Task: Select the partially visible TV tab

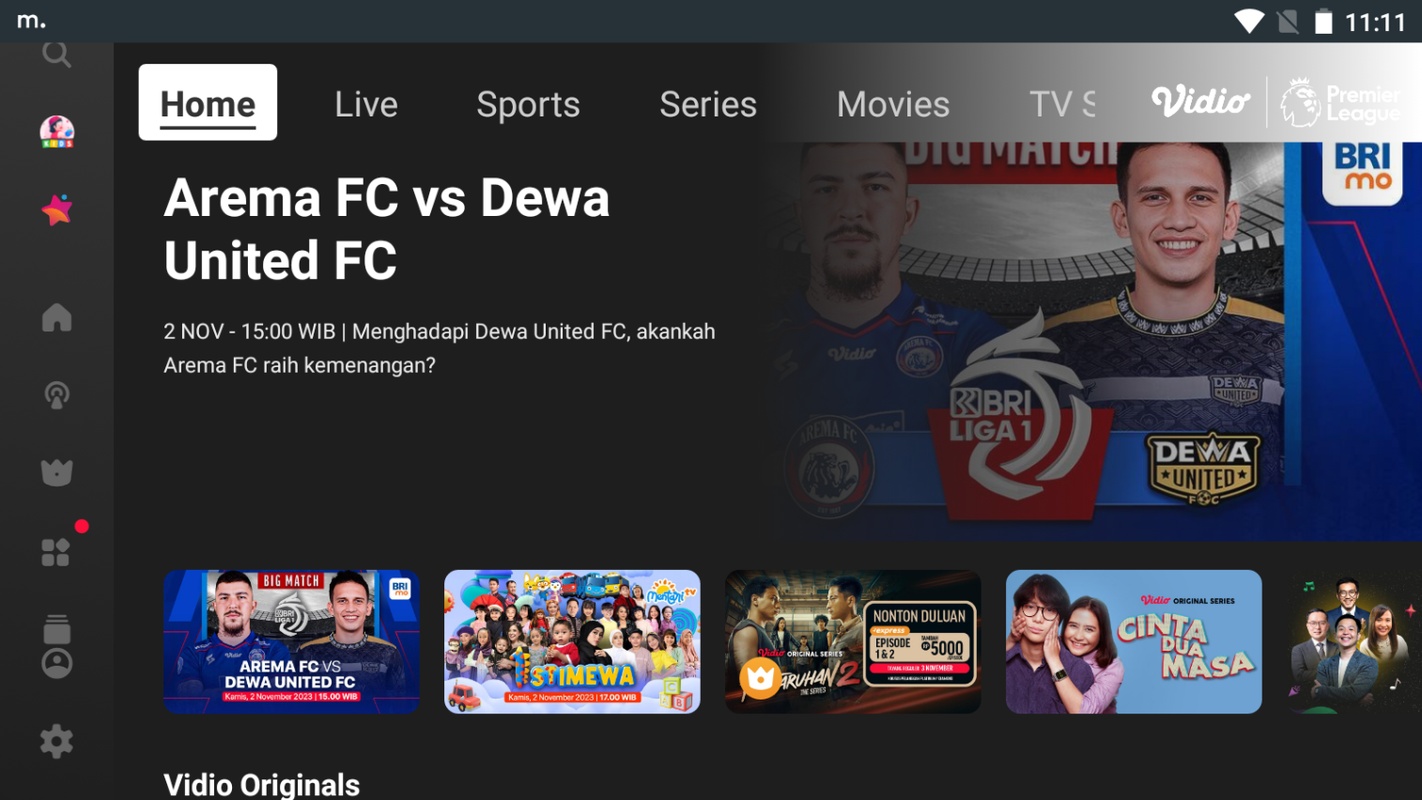Action: 1062,104
